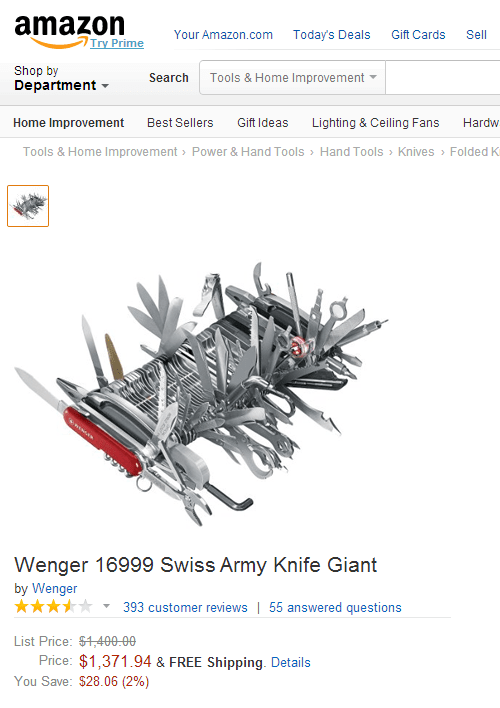Click the star rating icons
The width and height of the screenshot is (500, 708).
click(x=53, y=606)
